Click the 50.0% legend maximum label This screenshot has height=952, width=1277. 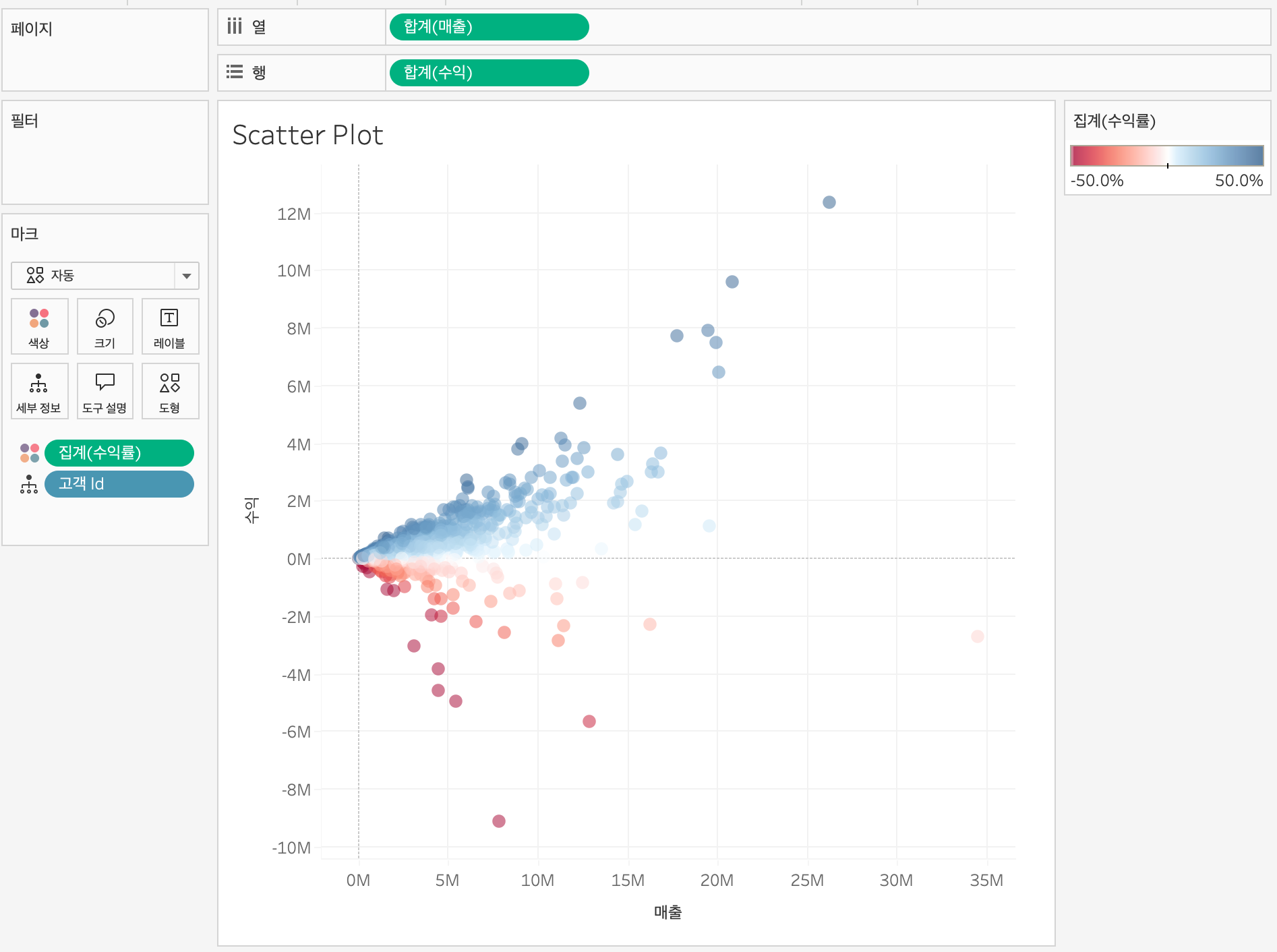tap(1239, 181)
